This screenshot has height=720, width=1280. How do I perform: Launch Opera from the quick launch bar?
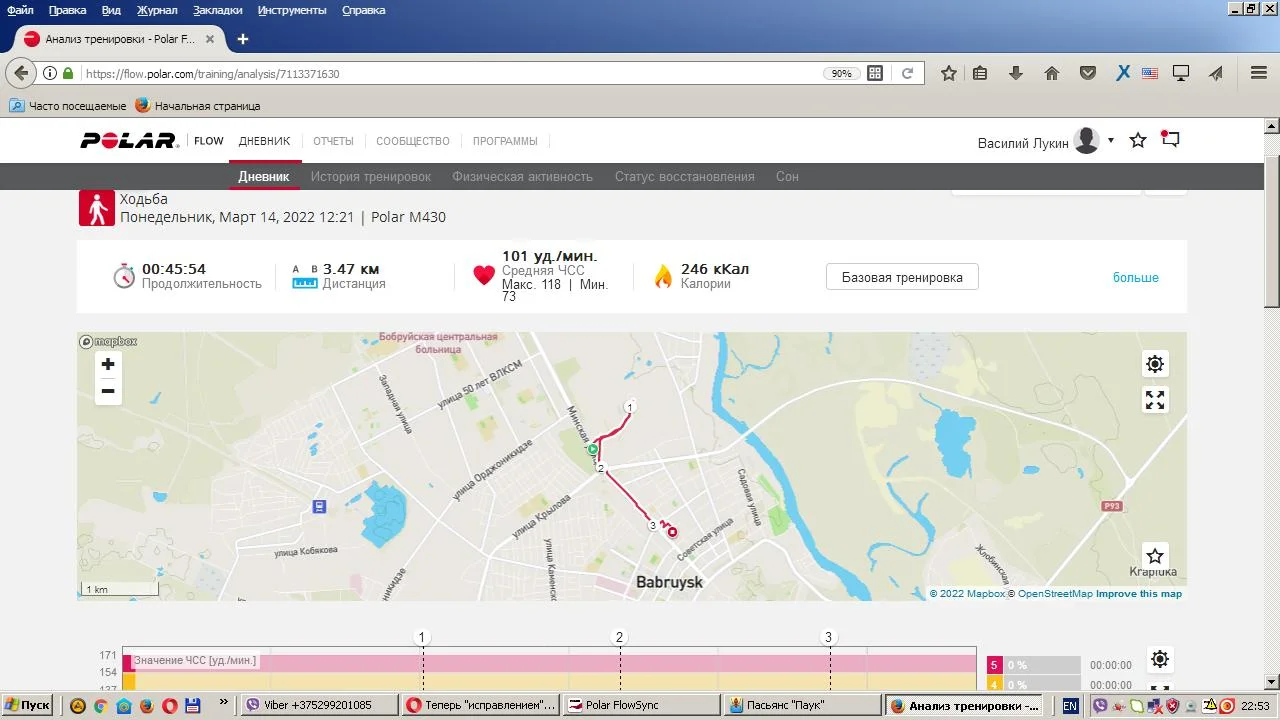(x=169, y=705)
